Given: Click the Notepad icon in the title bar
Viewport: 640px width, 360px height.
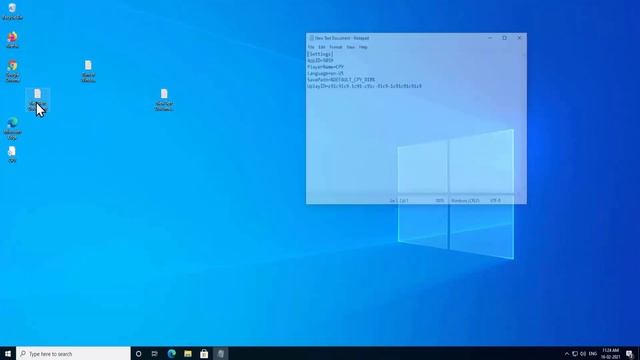Looking at the screenshot, I should point(311,38).
